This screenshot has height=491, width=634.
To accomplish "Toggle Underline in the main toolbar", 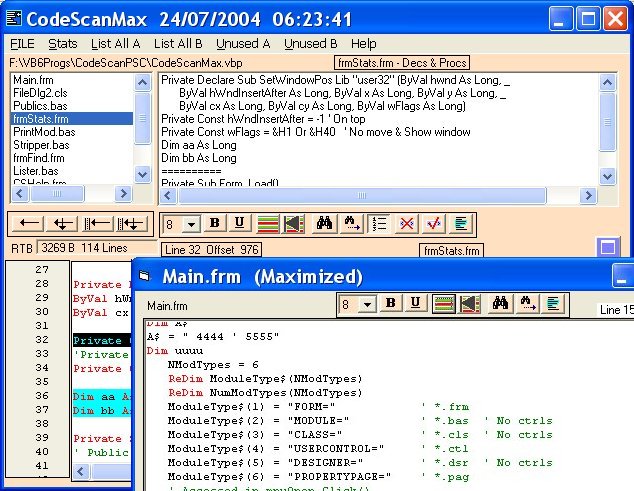I will tap(240, 224).
